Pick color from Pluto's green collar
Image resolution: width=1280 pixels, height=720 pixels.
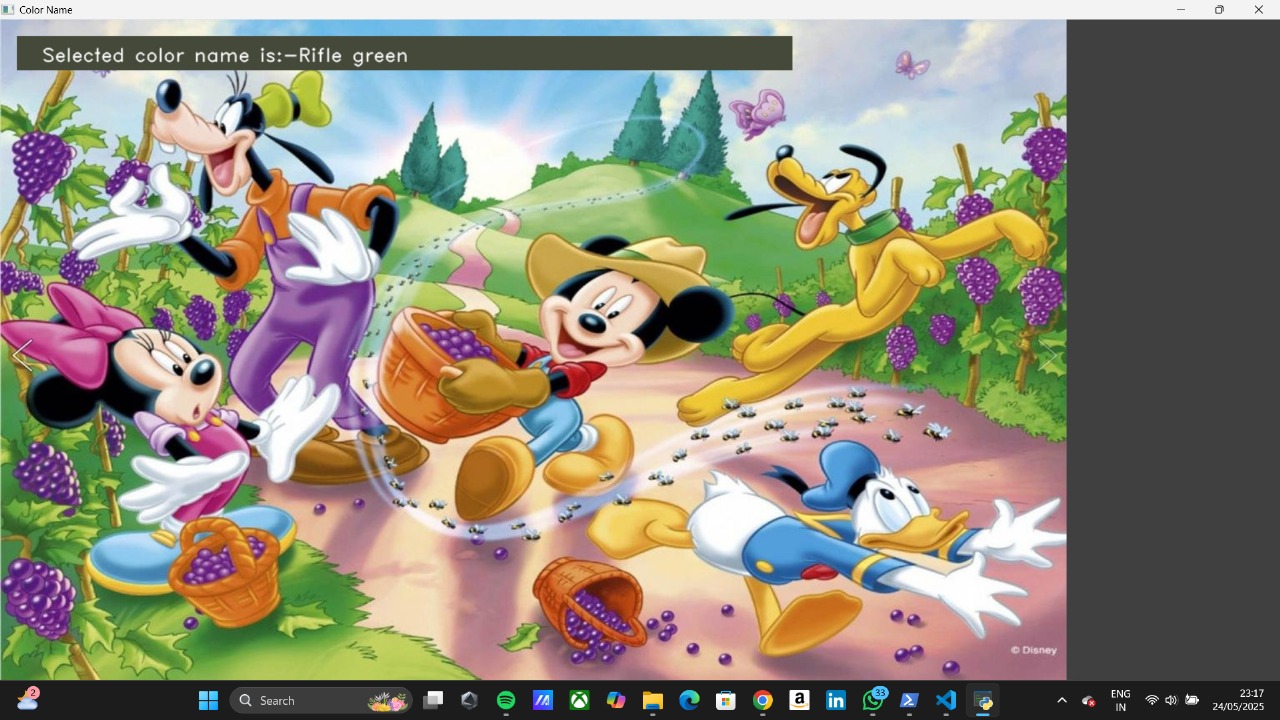[874, 227]
